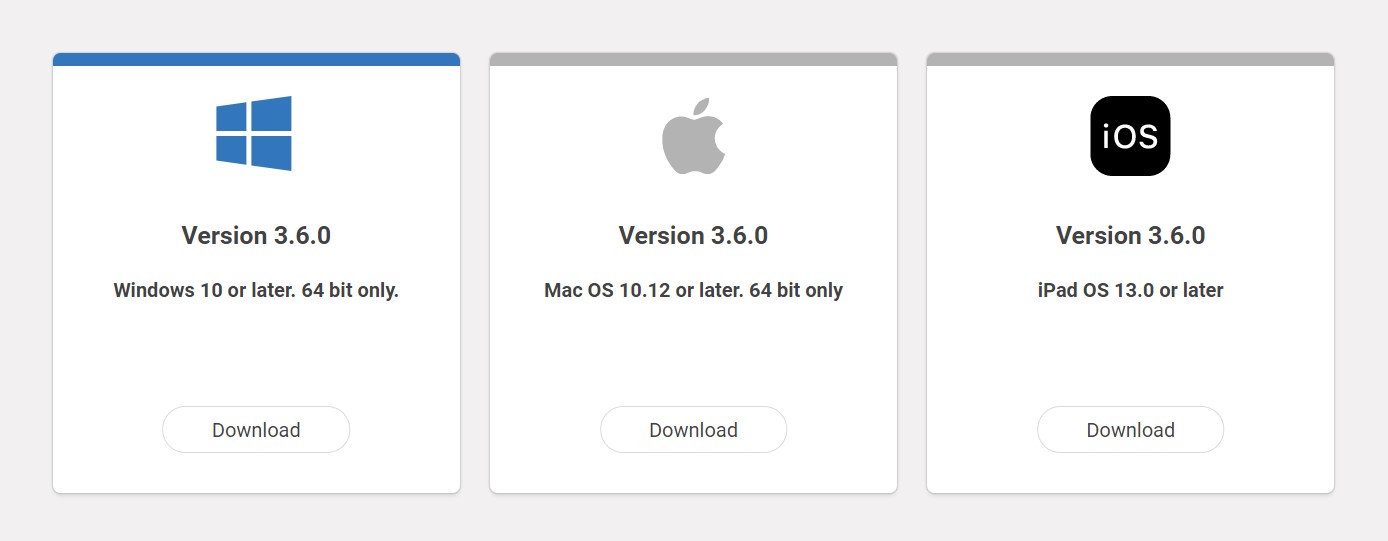Click the Windows 10 or later requirement text
This screenshot has height=541, width=1388.
[x=256, y=290]
